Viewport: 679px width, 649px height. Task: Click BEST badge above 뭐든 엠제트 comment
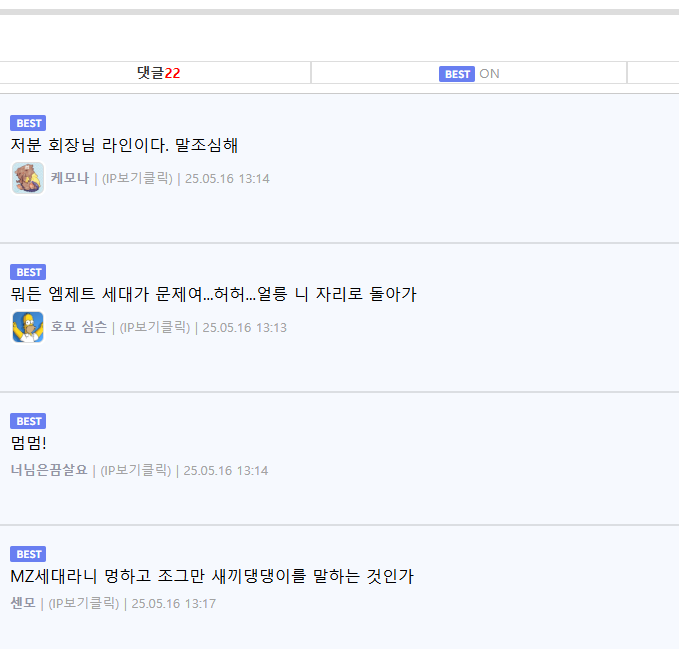(28, 272)
